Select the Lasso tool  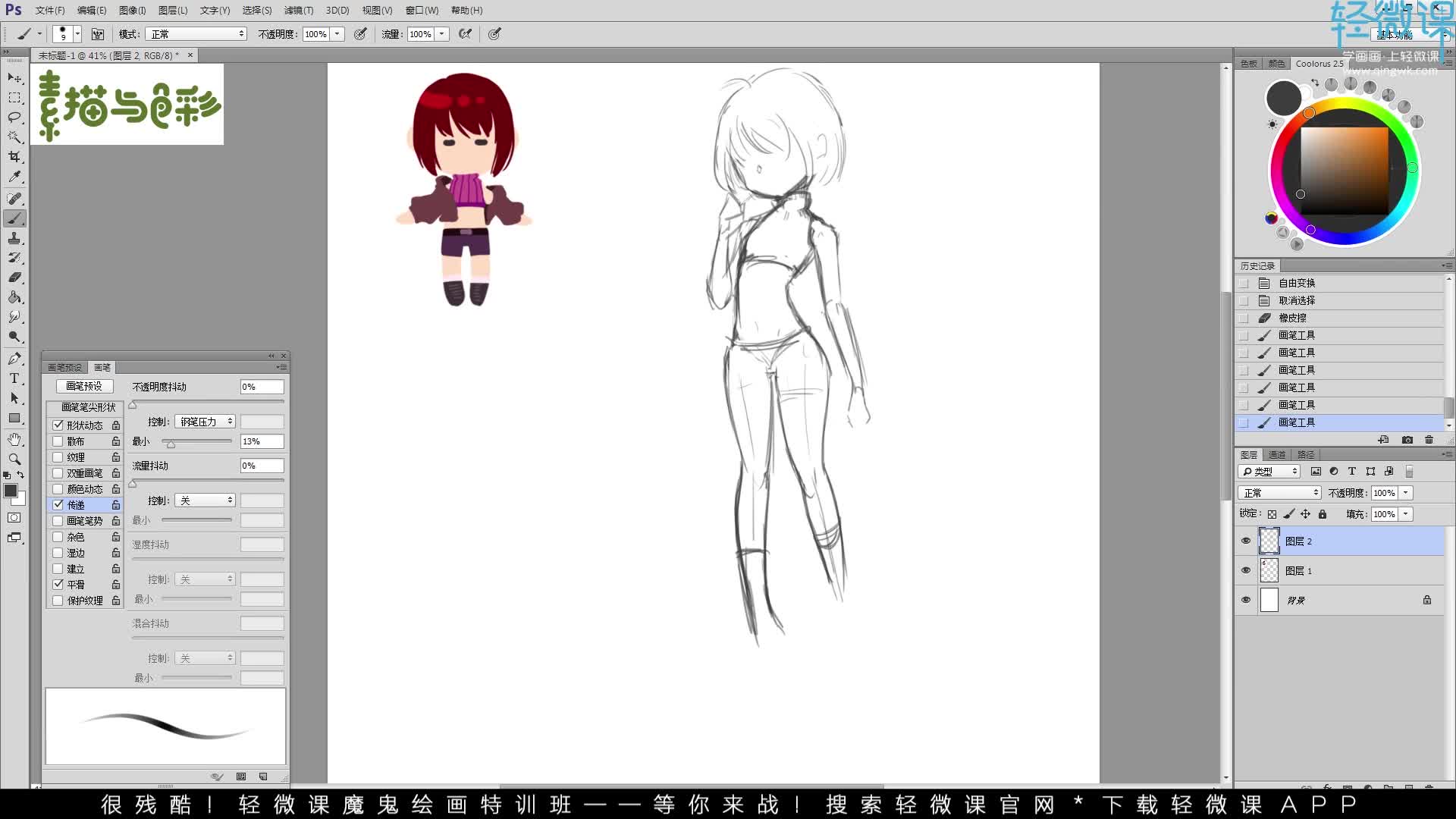(x=14, y=118)
